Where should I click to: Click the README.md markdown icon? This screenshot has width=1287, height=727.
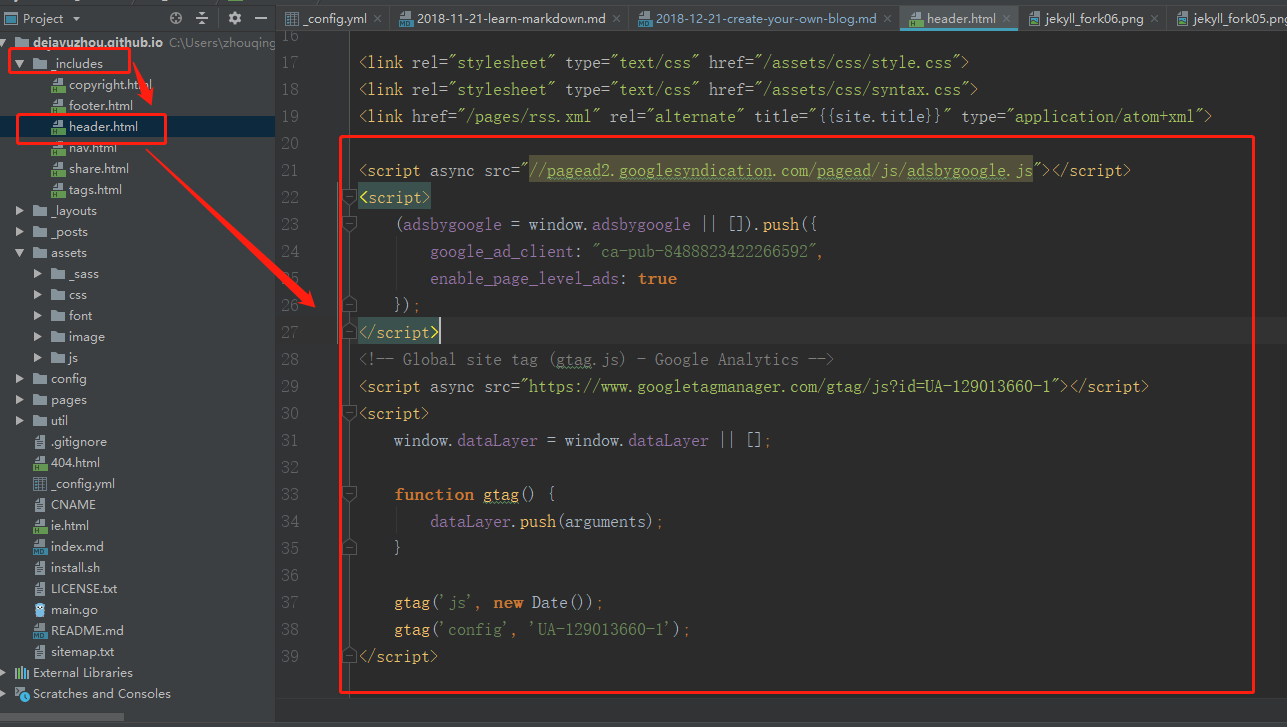click(40, 631)
